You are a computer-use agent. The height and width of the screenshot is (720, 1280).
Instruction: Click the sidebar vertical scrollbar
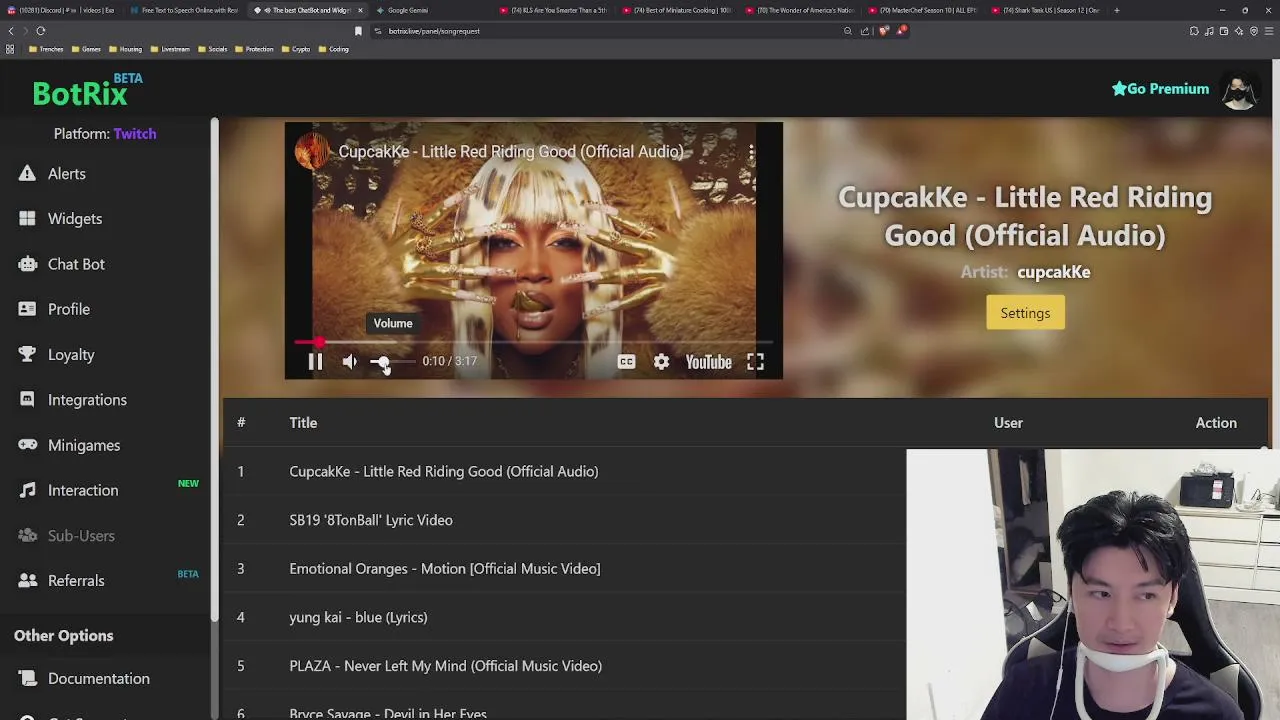point(214,370)
